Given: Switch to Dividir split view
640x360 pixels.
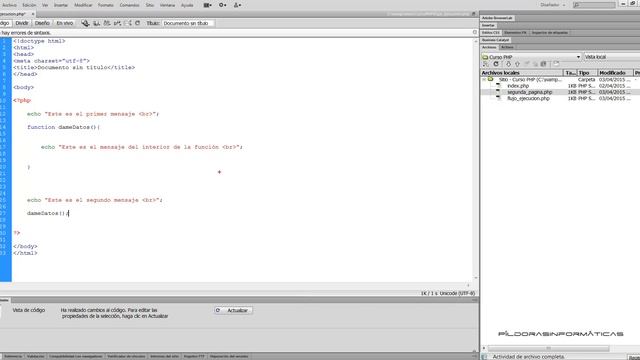Looking at the screenshot, I should click(22, 23).
